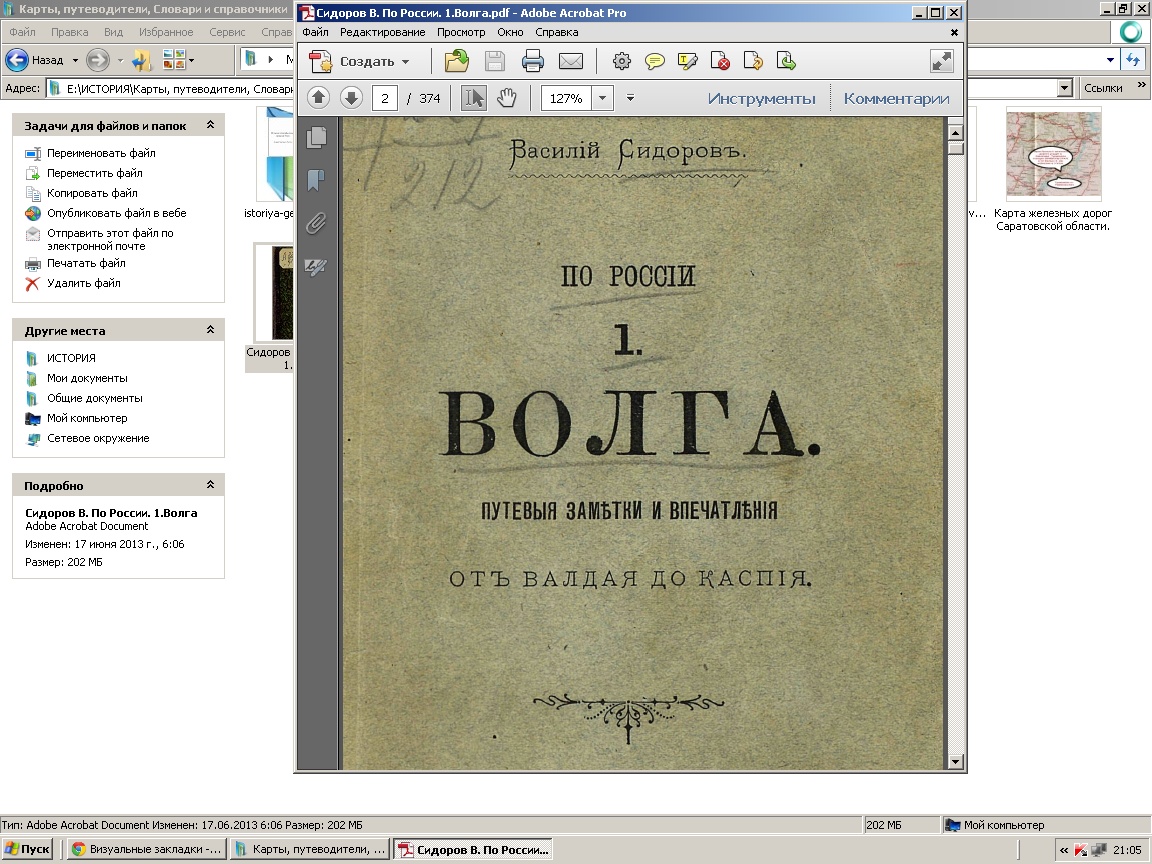Go to the next page arrow
Image resolution: width=1152 pixels, height=864 pixels.
(350, 98)
